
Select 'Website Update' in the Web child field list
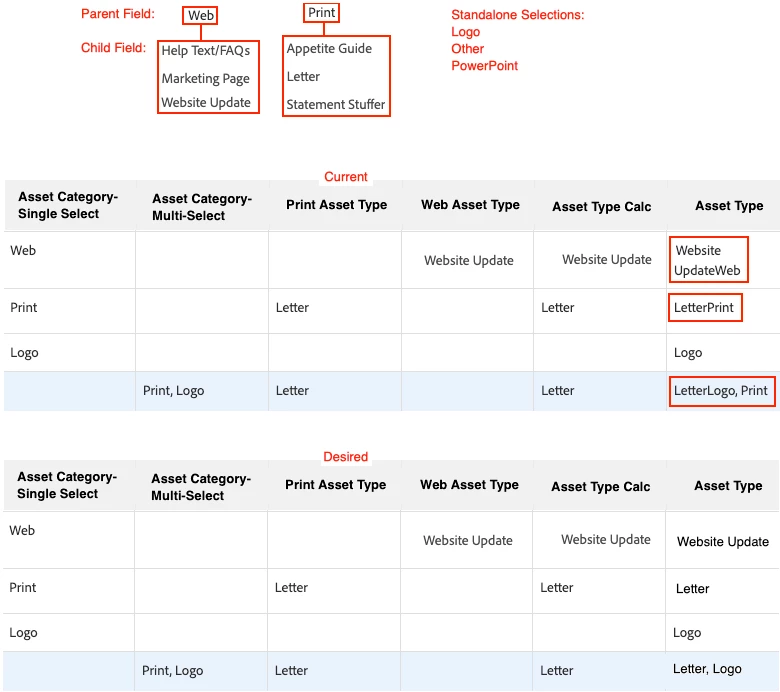point(206,102)
